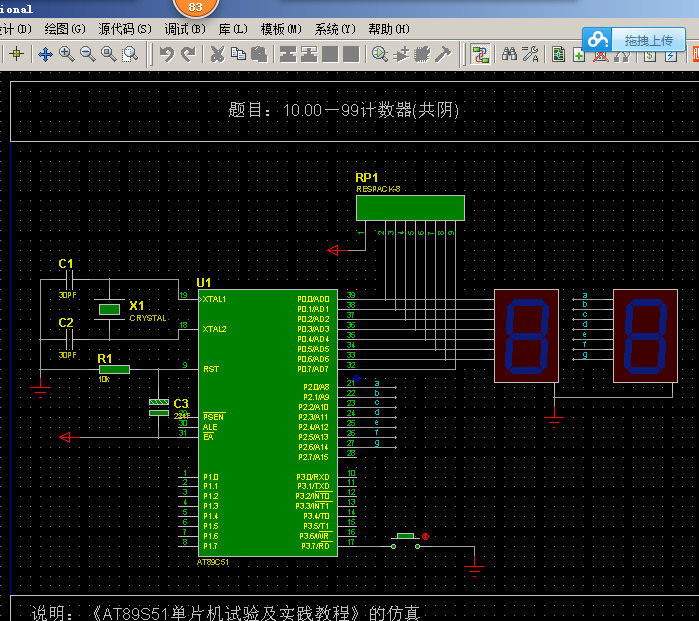The width and height of the screenshot is (699, 621).
Task: Click the block rotate icon
Action: [330, 54]
